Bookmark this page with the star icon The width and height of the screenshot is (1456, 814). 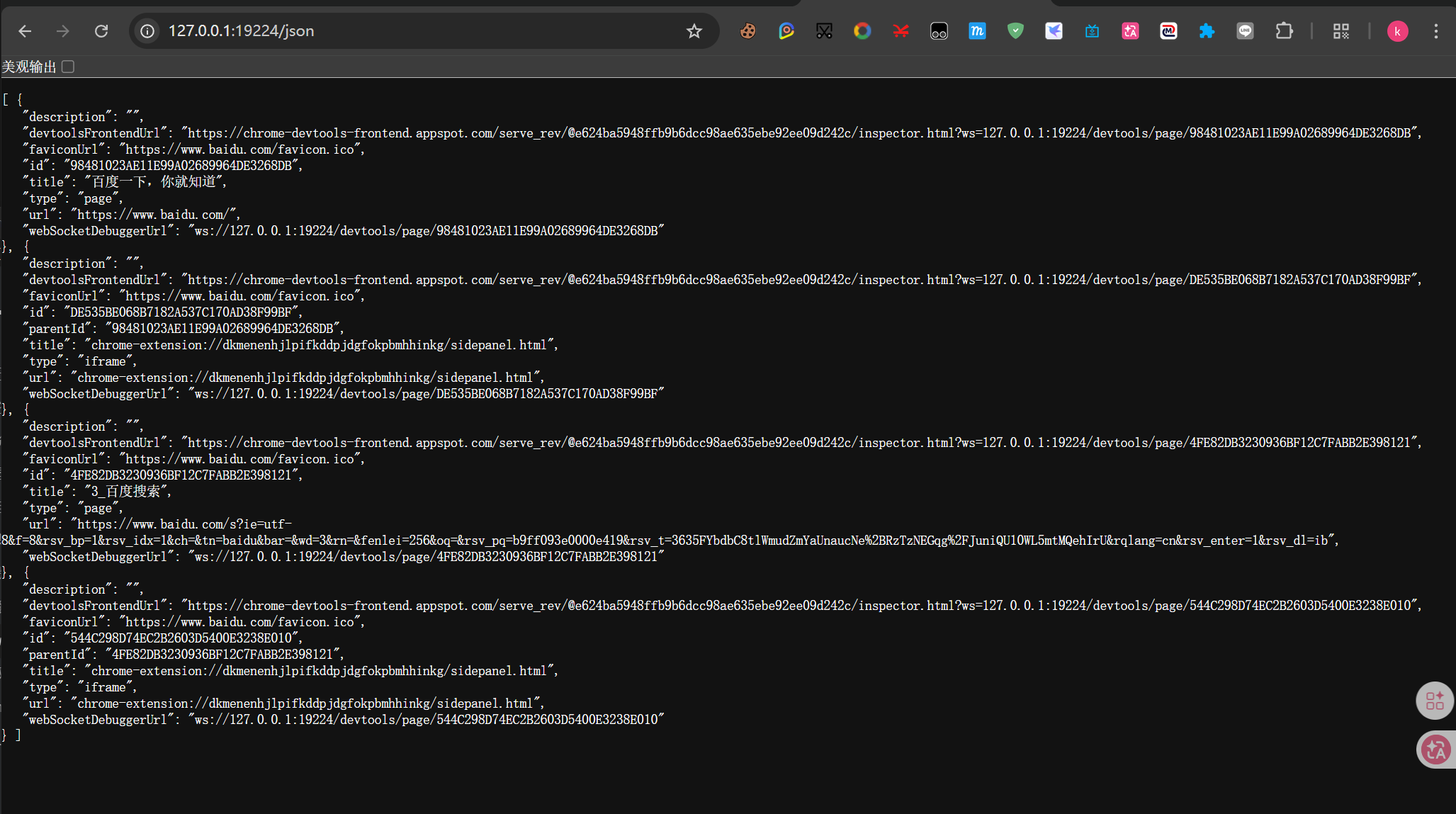694,31
